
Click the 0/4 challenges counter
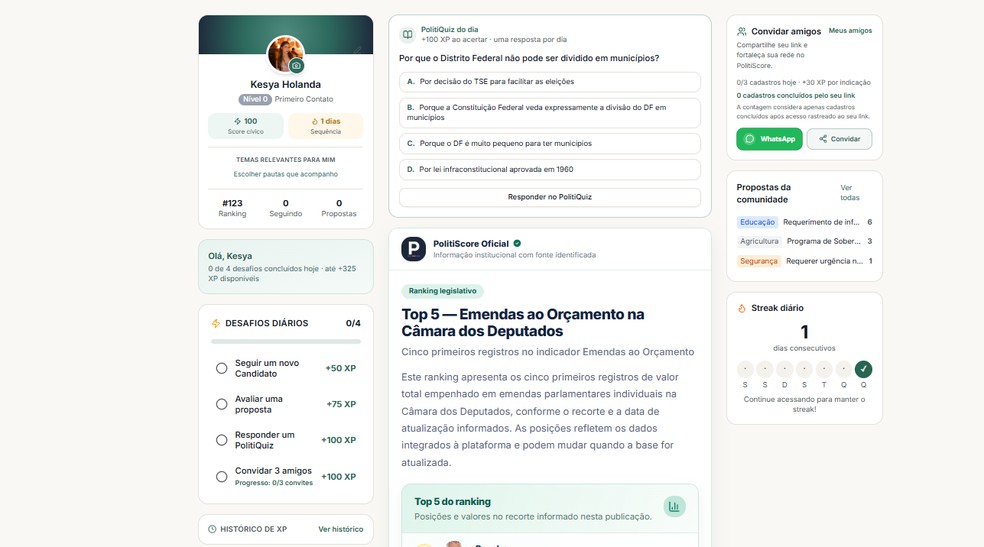pos(353,323)
